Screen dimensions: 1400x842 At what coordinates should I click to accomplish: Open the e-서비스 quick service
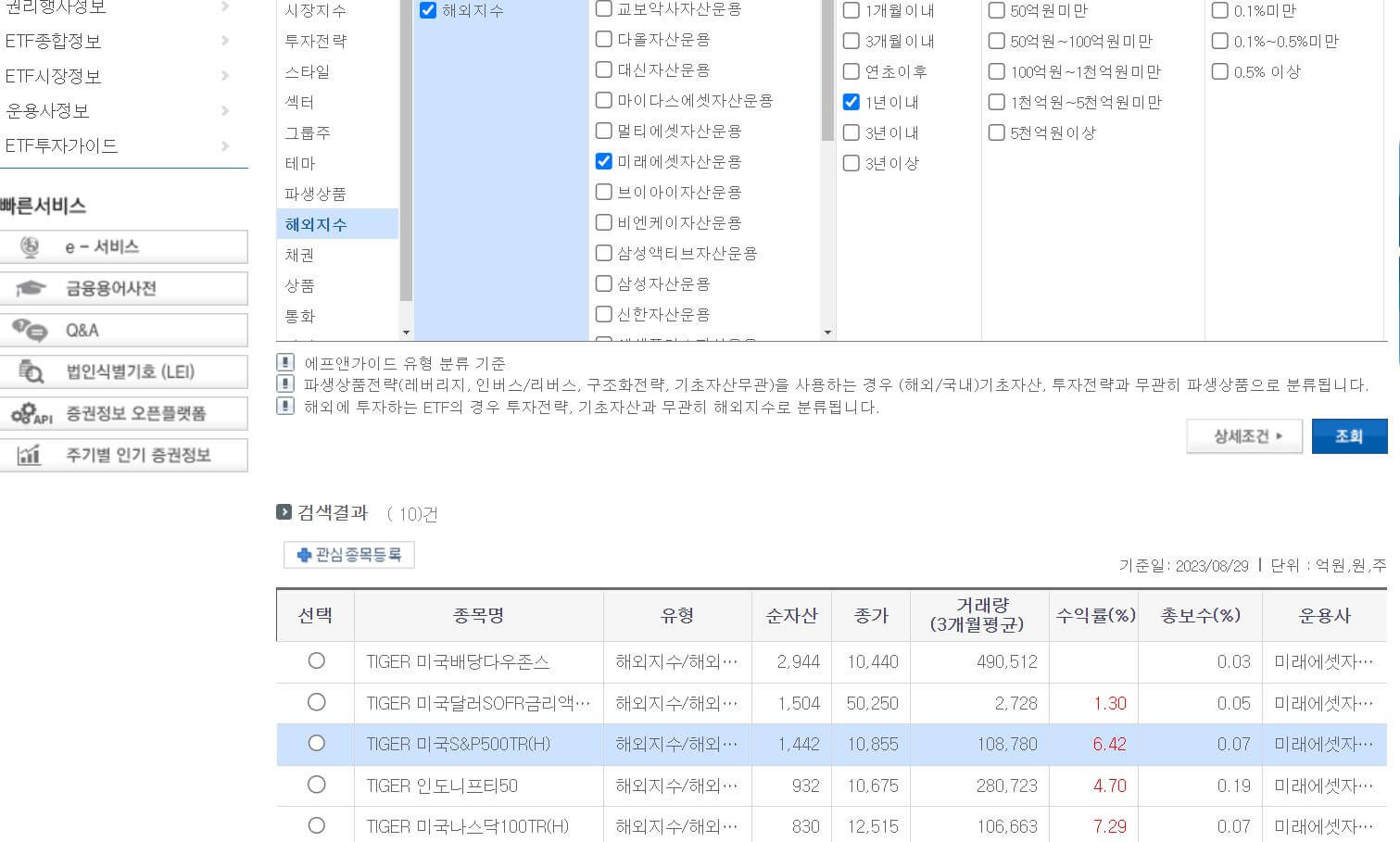point(125,246)
